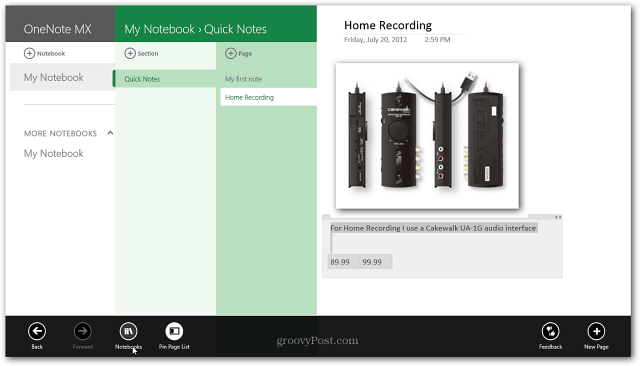This screenshot has width=640, height=366.
Task: Click the audio interface product image
Action: point(427,136)
